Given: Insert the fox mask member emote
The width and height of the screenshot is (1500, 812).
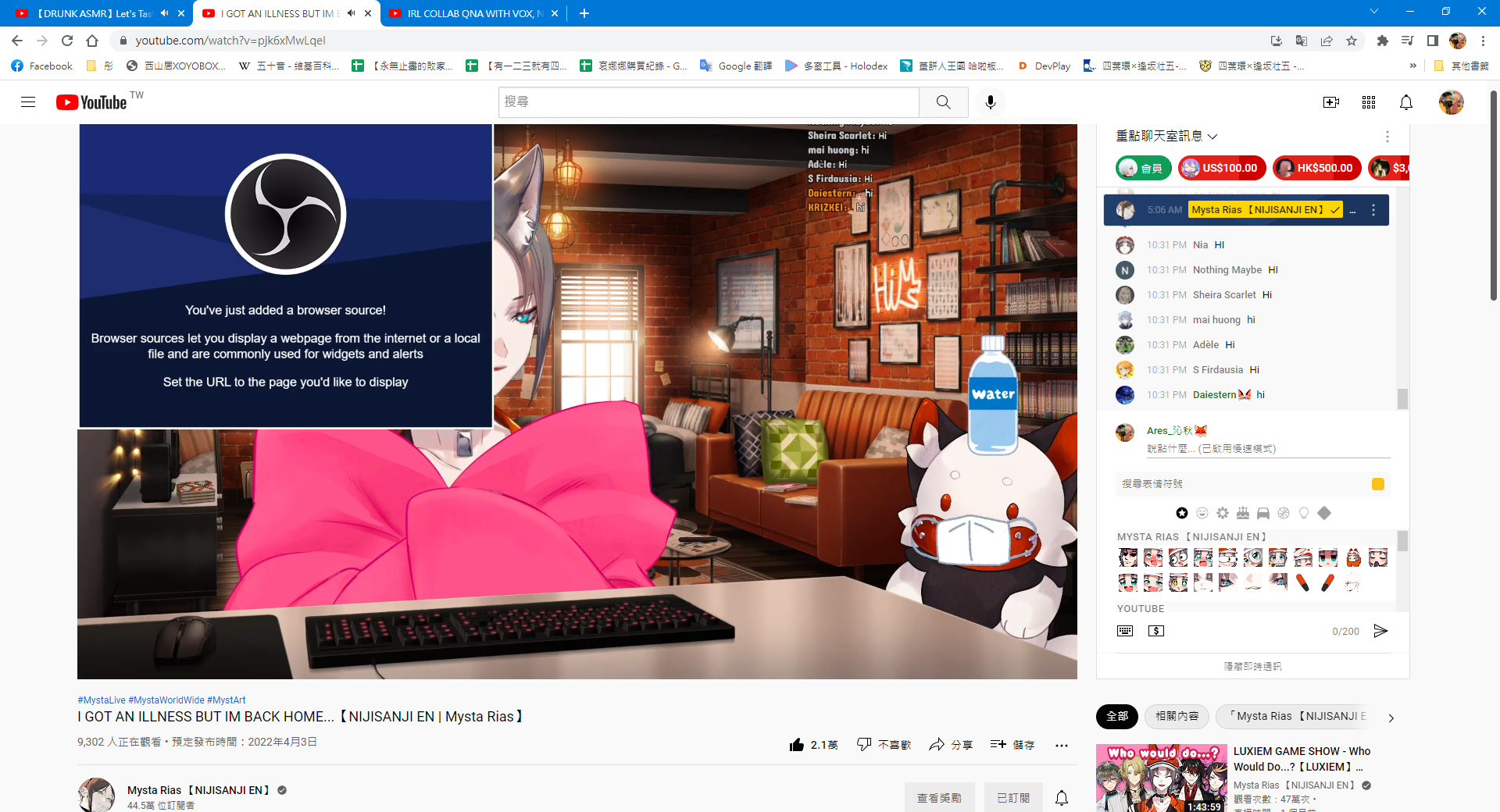Looking at the screenshot, I should point(1353,557).
